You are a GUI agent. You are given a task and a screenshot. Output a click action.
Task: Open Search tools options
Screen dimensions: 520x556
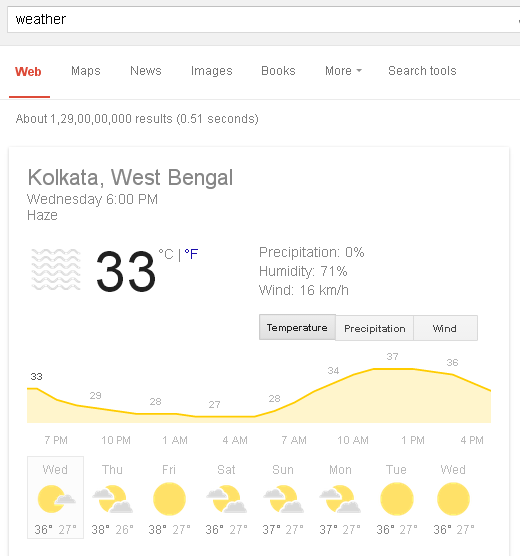tap(422, 71)
